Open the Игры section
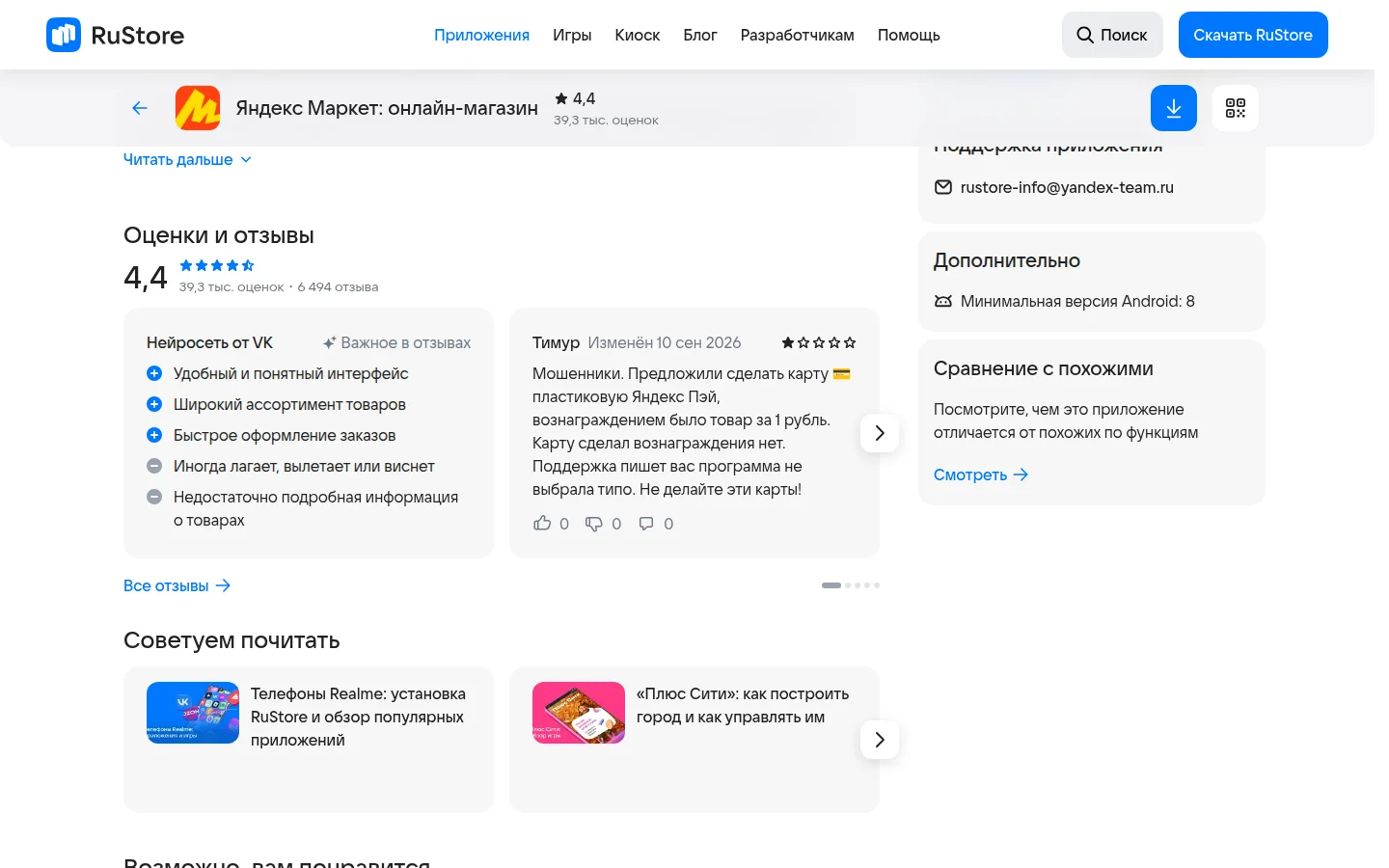This screenshot has width=1389, height=868. click(572, 35)
